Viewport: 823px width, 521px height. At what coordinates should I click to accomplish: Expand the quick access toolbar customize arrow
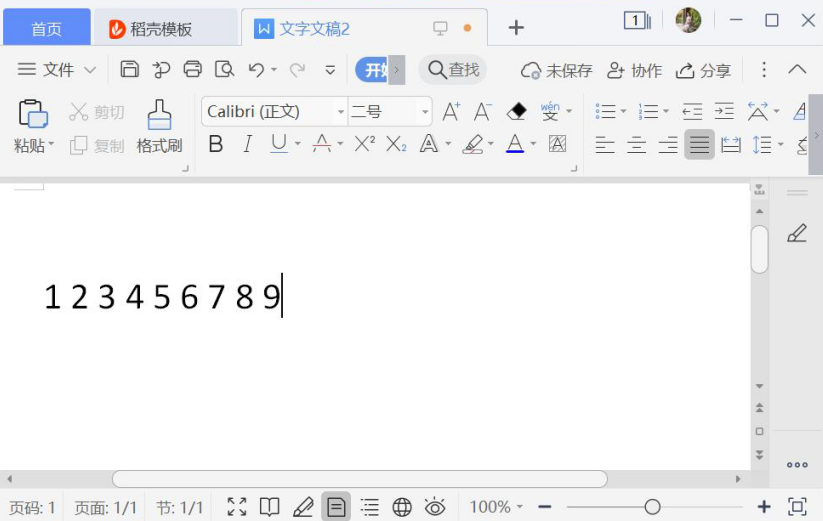pos(330,70)
